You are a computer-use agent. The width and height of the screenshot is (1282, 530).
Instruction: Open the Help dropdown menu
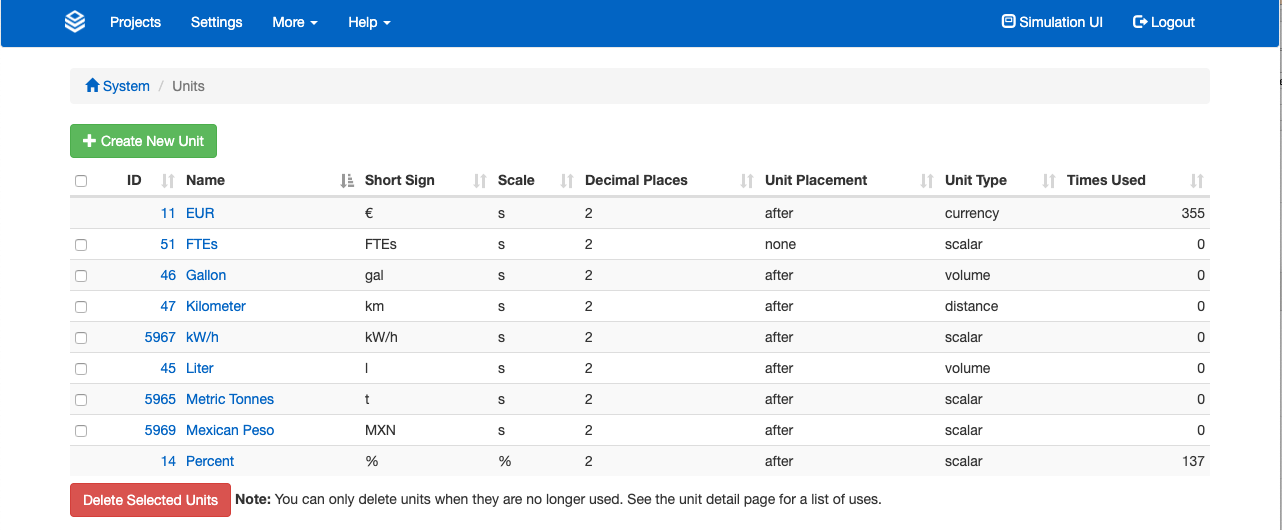point(369,22)
